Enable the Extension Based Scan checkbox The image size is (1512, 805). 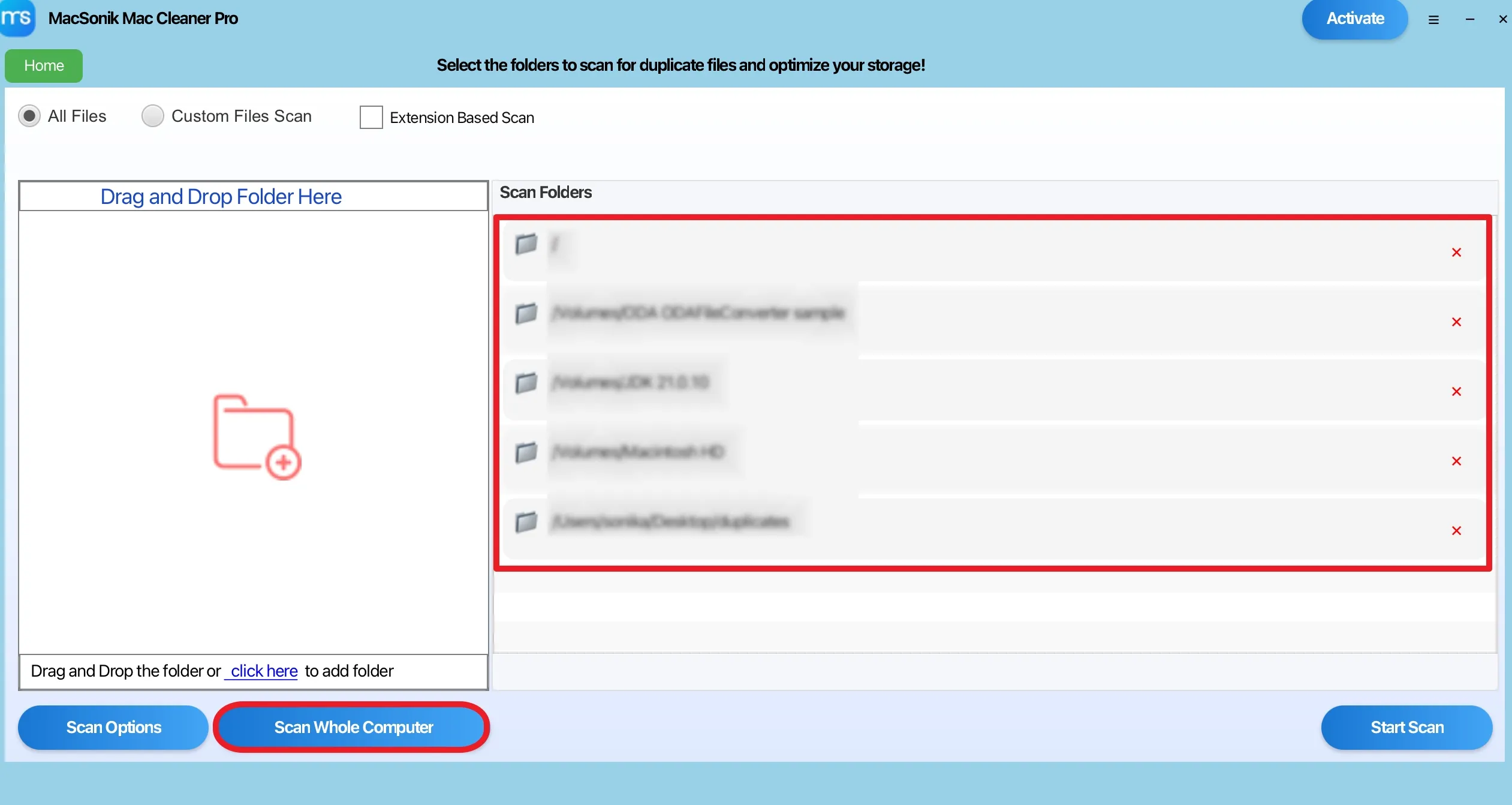click(x=371, y=117)
